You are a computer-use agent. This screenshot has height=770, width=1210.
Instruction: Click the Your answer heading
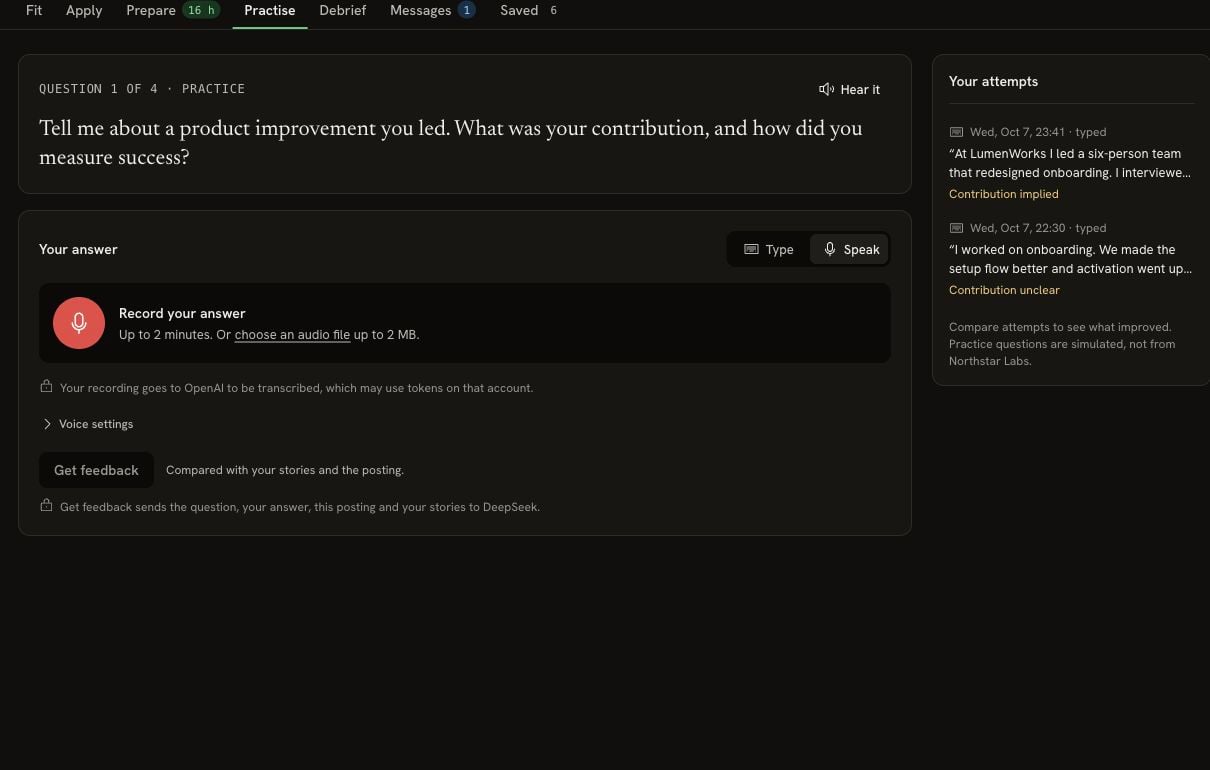click(78, 249)
